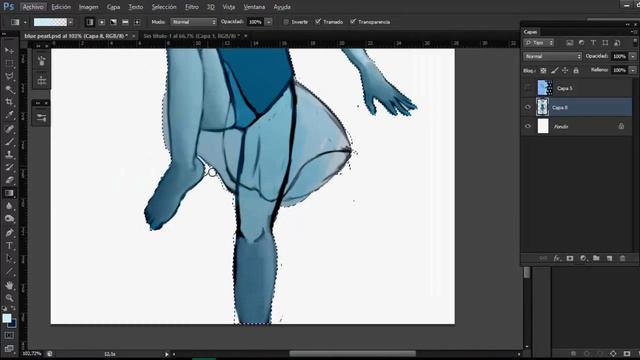Viewport: 640px width, 360px height.
Task: Select the Blur tool
Action: point(9,206)
